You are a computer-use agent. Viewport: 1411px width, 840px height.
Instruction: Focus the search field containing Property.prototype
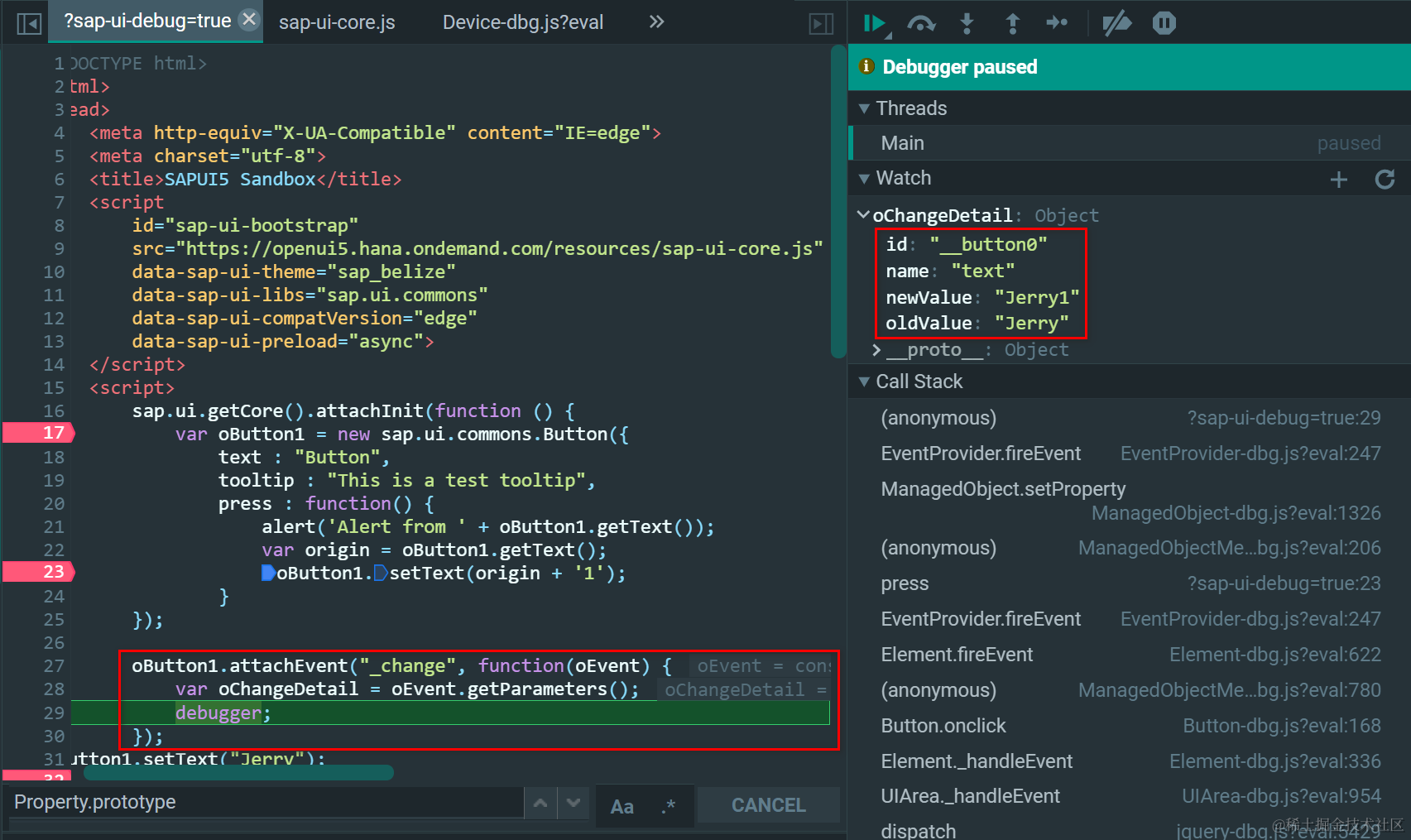click(x=265, y=802)
